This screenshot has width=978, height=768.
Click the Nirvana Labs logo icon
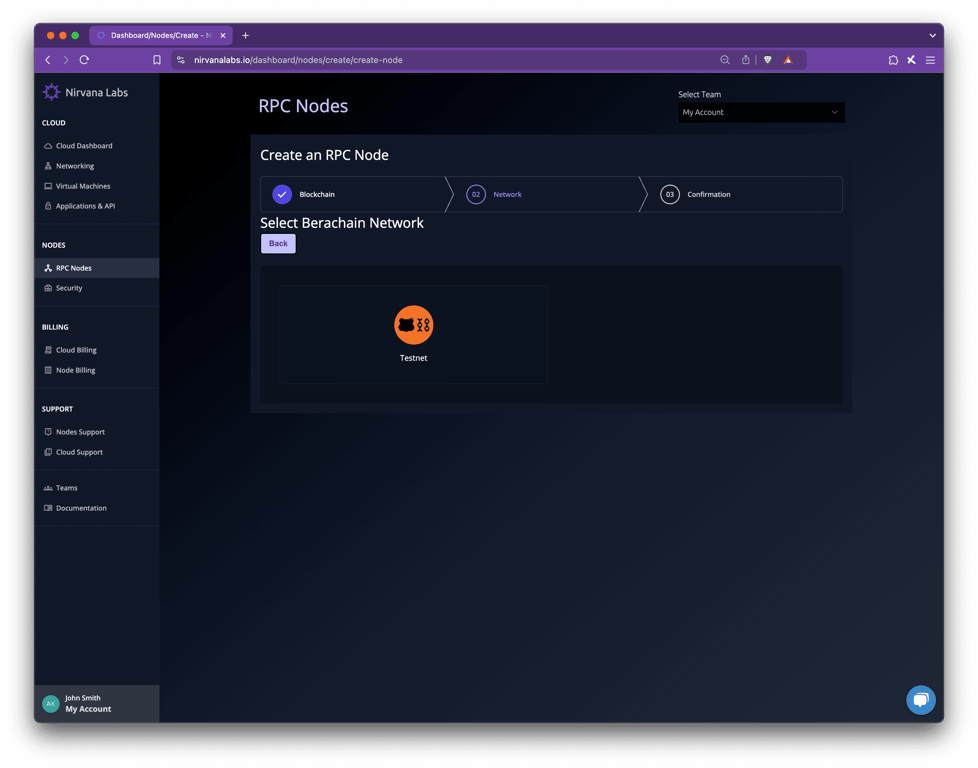pyautogui.click(x=51, y=92)
